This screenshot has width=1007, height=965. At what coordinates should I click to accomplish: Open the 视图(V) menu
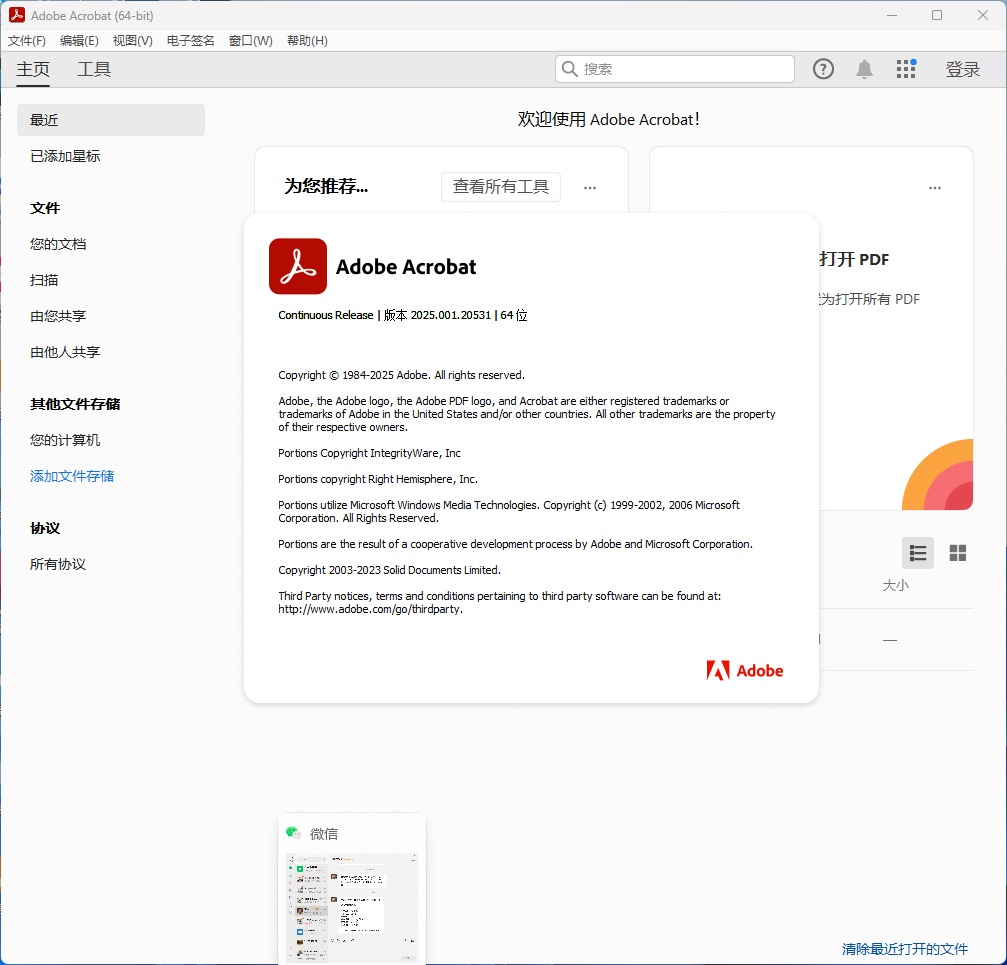(132, 40)
